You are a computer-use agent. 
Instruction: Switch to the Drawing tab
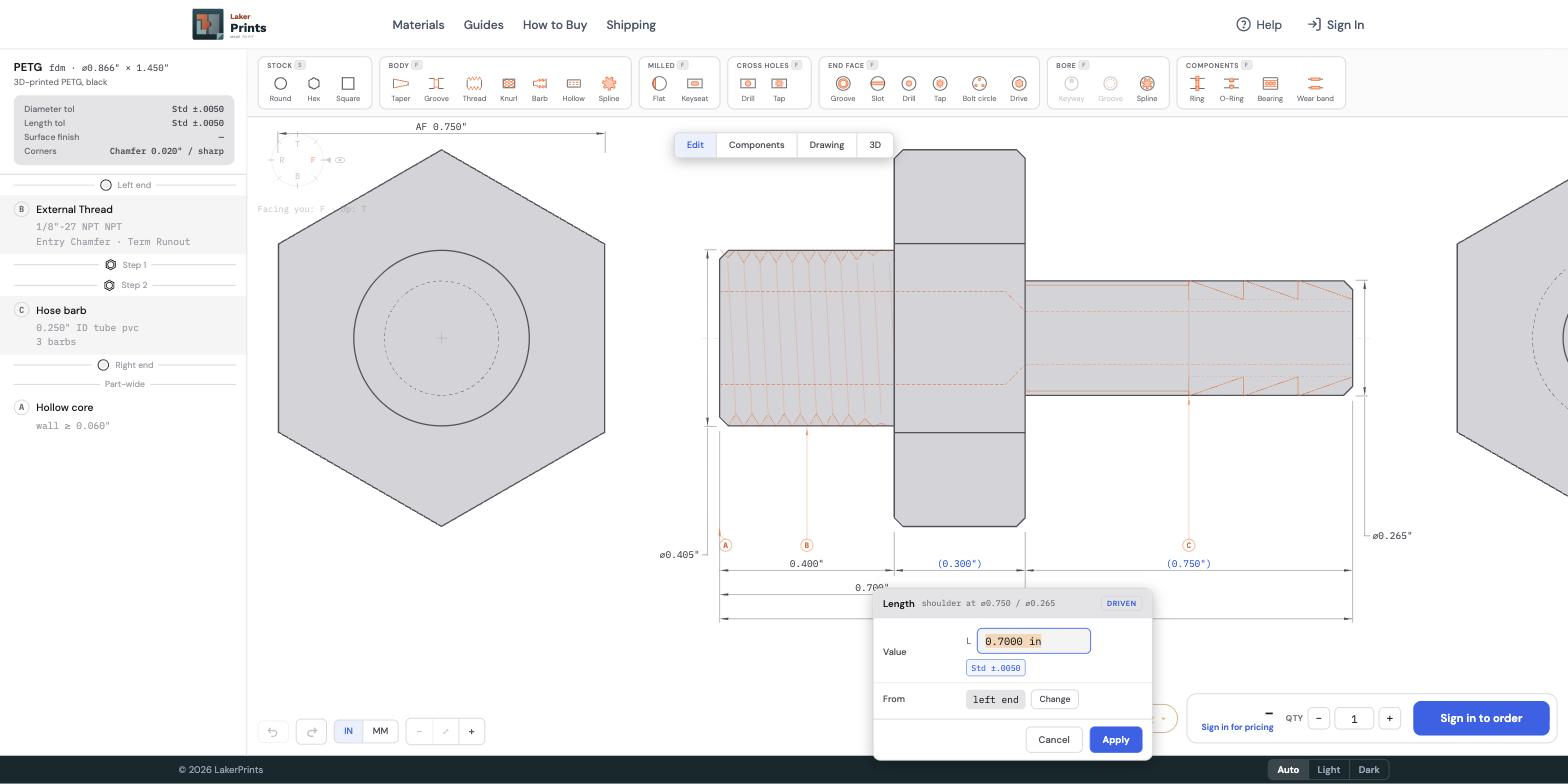point(827,145)
